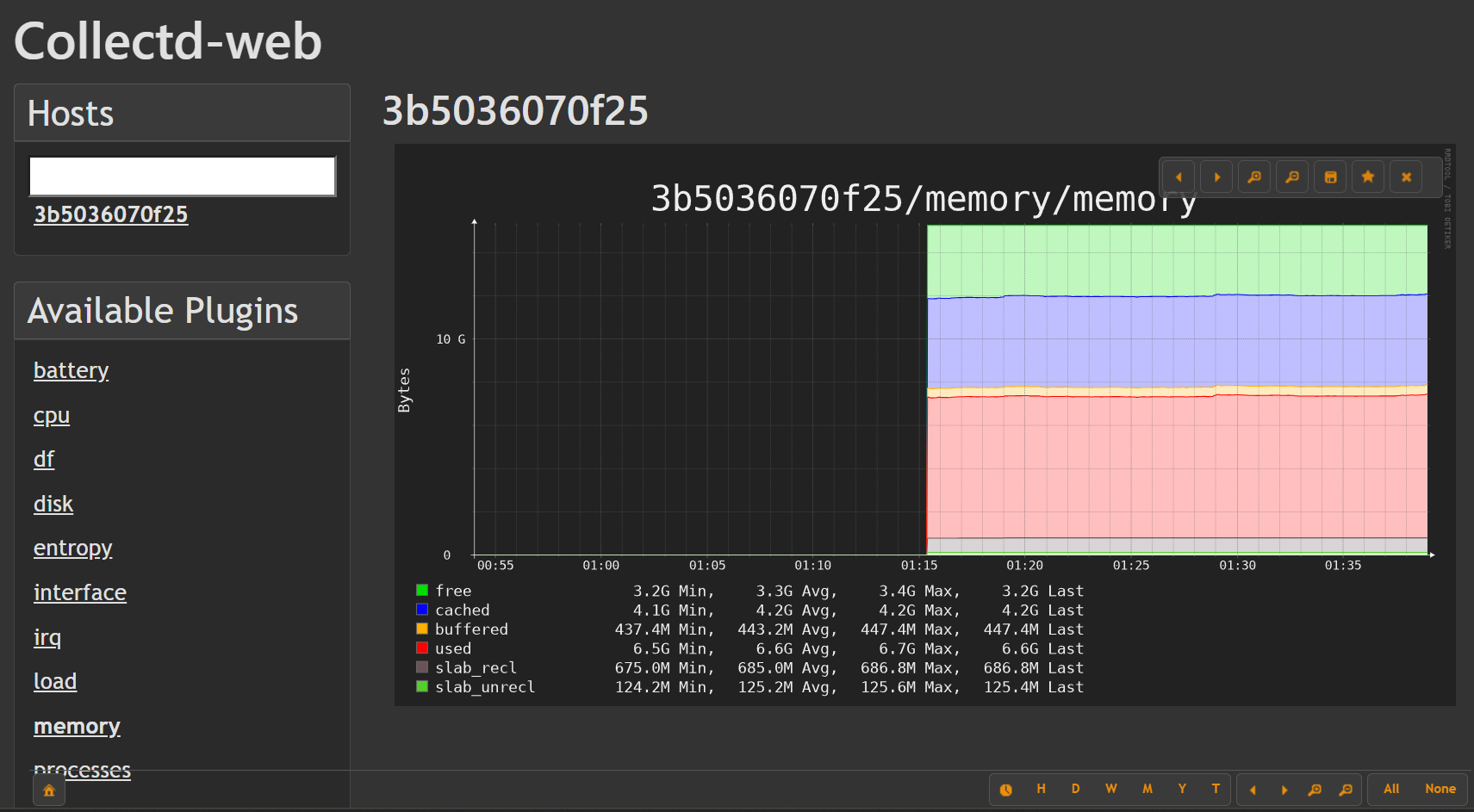
Task: Open host 3b5036070f25 link
Action: coord(111,214)
